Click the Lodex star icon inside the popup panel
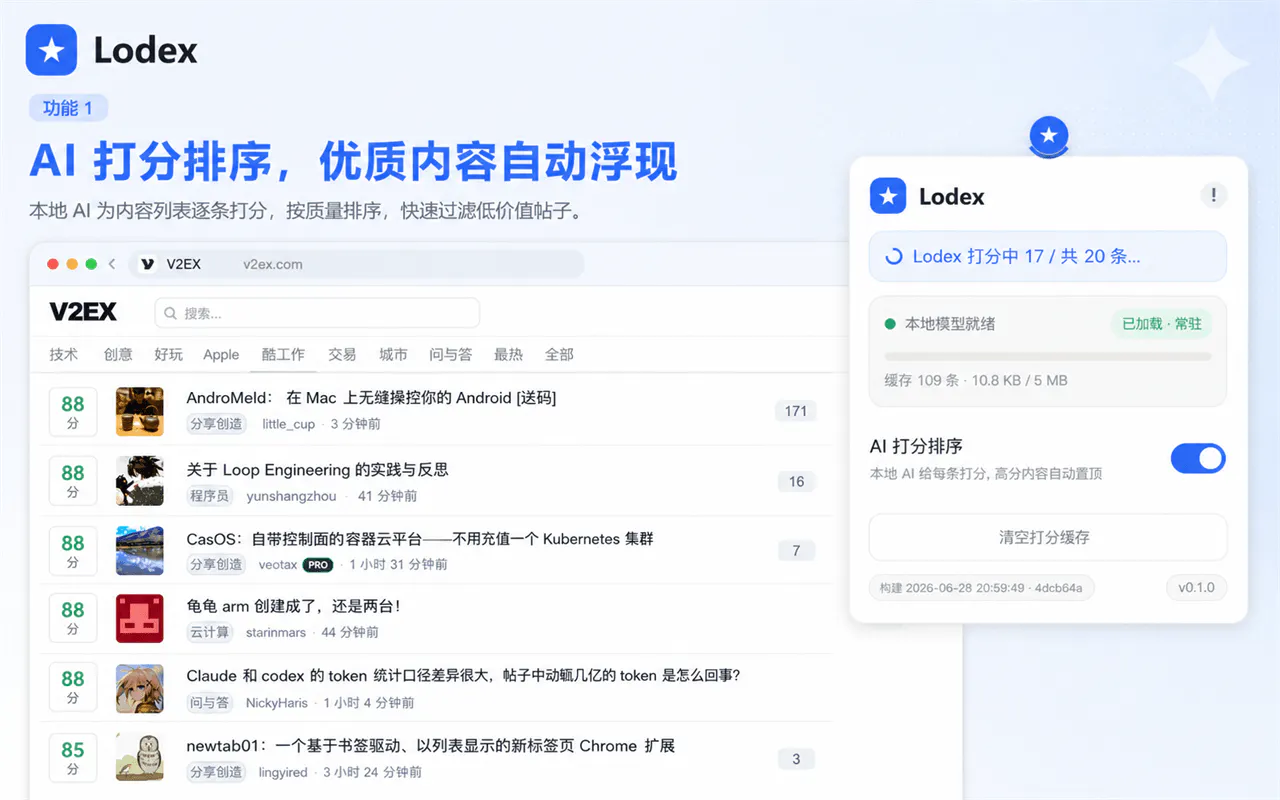The image size is (1280, 800). 888,196
